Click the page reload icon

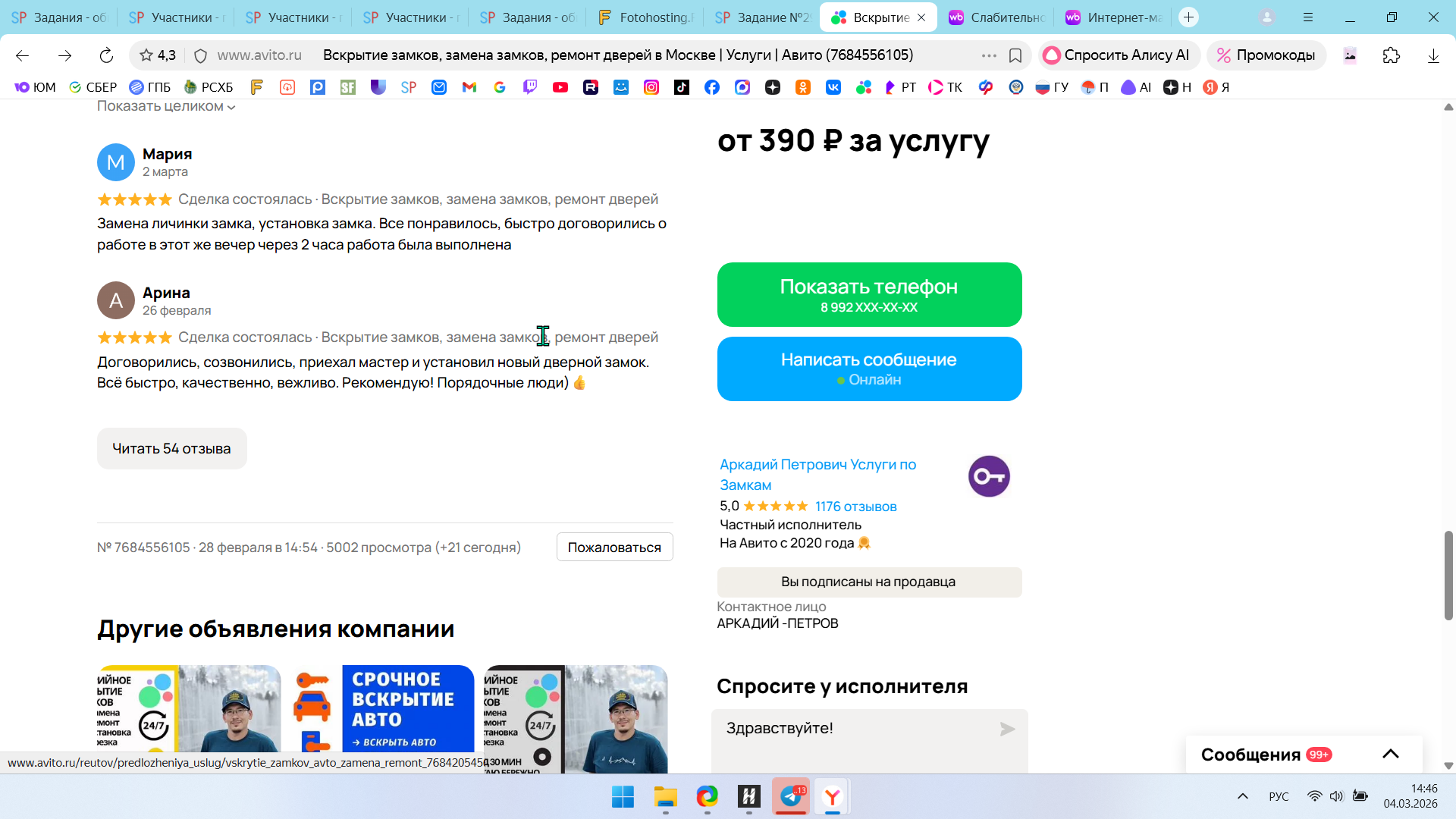click(x=106, y=55)
